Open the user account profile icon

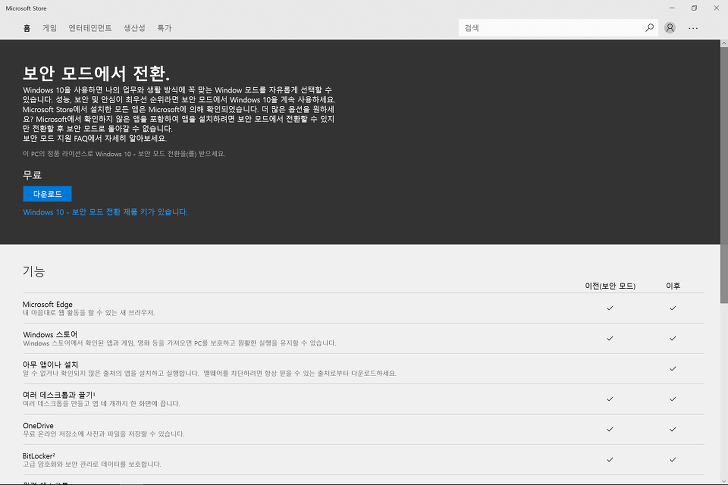pyautogui.click(x=670, y=28)
